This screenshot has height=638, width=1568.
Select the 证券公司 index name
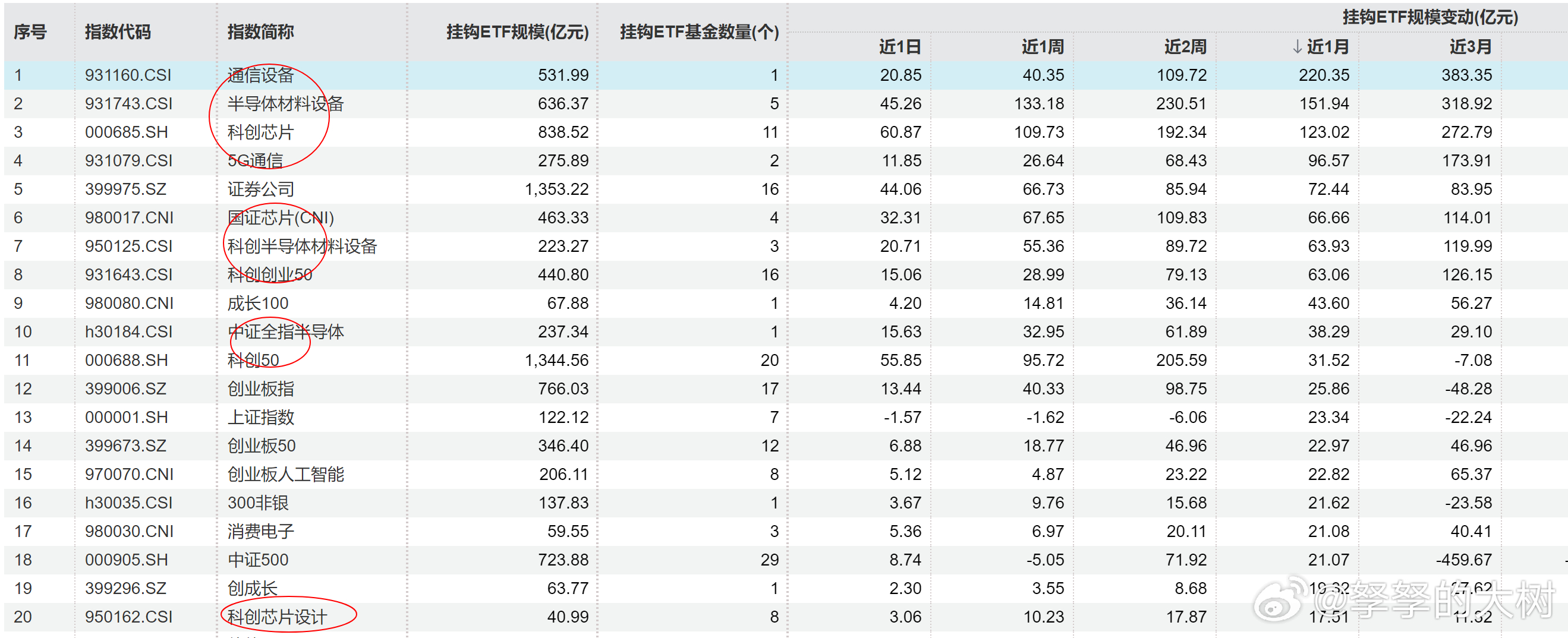tap(260, 189)
